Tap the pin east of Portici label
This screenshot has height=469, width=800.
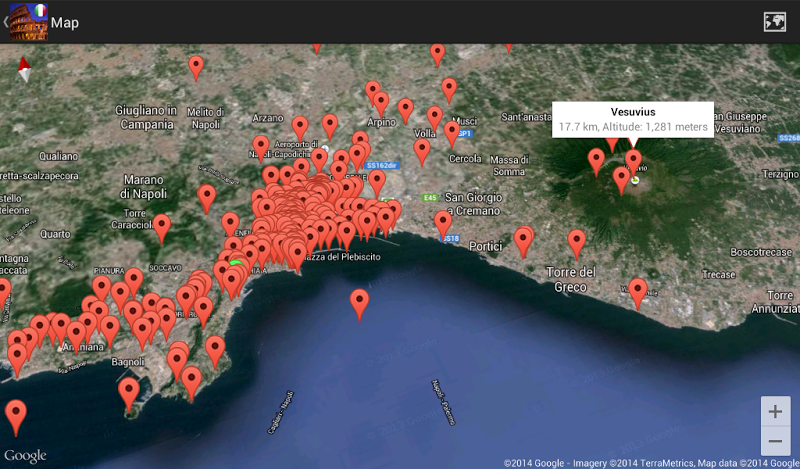click(x=523, y=242)
